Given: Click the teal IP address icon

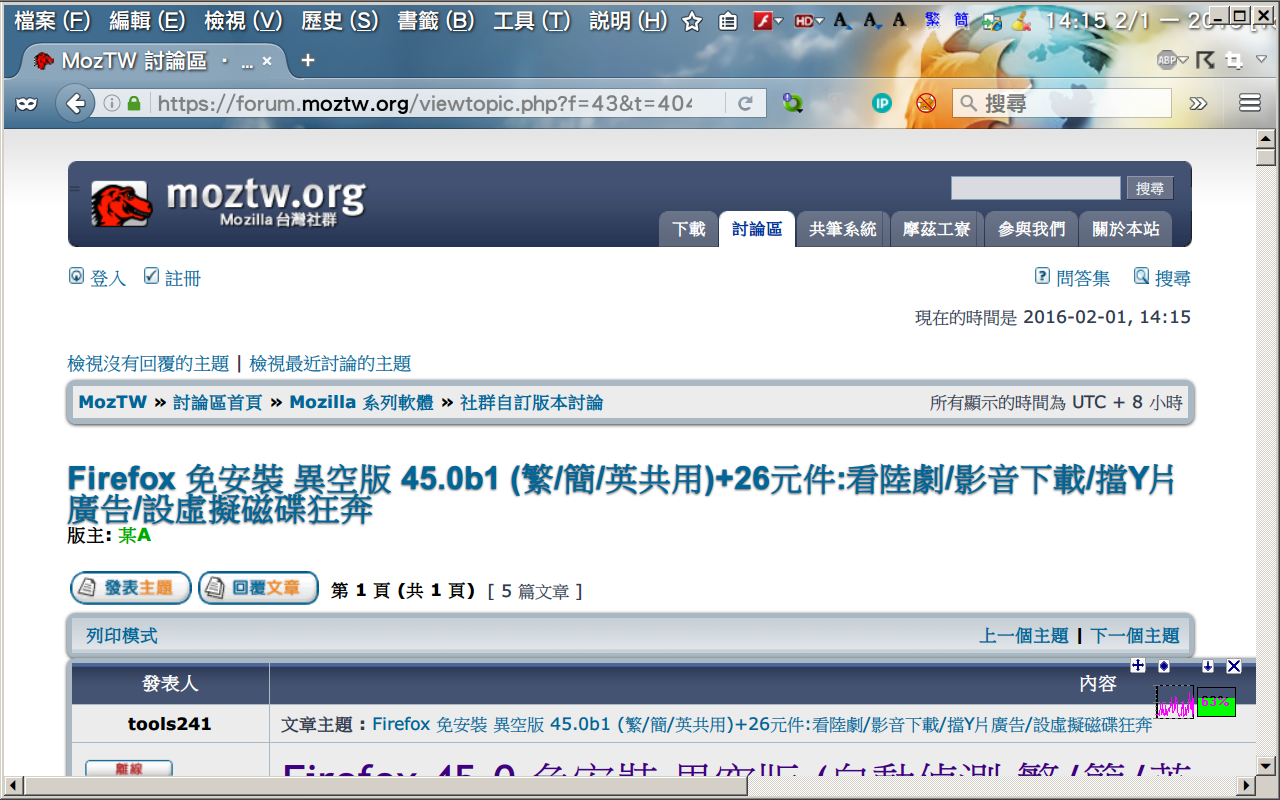Looking at the screenshot, I should tap(881, 103).
